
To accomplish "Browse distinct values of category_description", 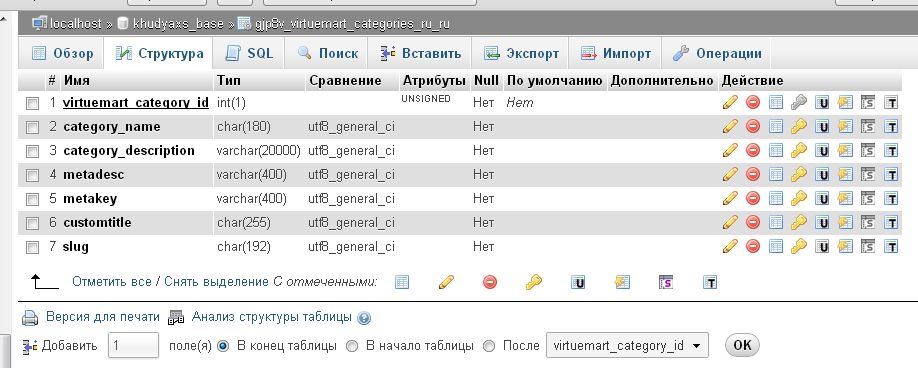I will pyautogui.click(x=776, y=151).
